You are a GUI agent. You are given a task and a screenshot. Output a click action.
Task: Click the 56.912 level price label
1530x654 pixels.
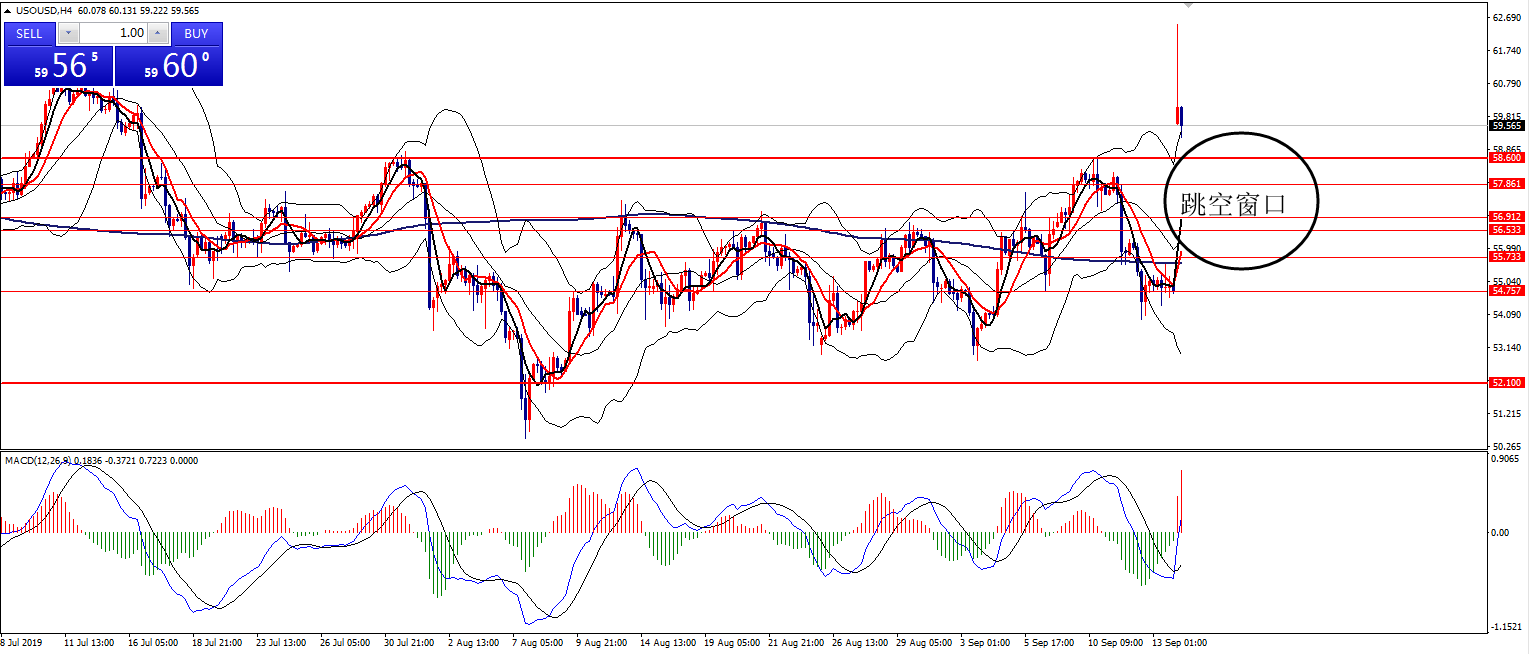[x=1507, y=216]
